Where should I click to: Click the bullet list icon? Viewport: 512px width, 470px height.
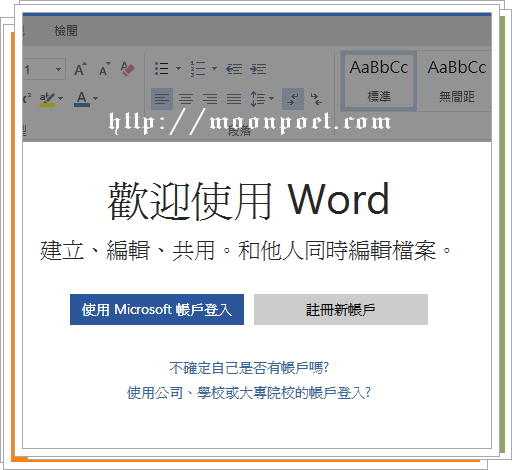pos(162,69)
